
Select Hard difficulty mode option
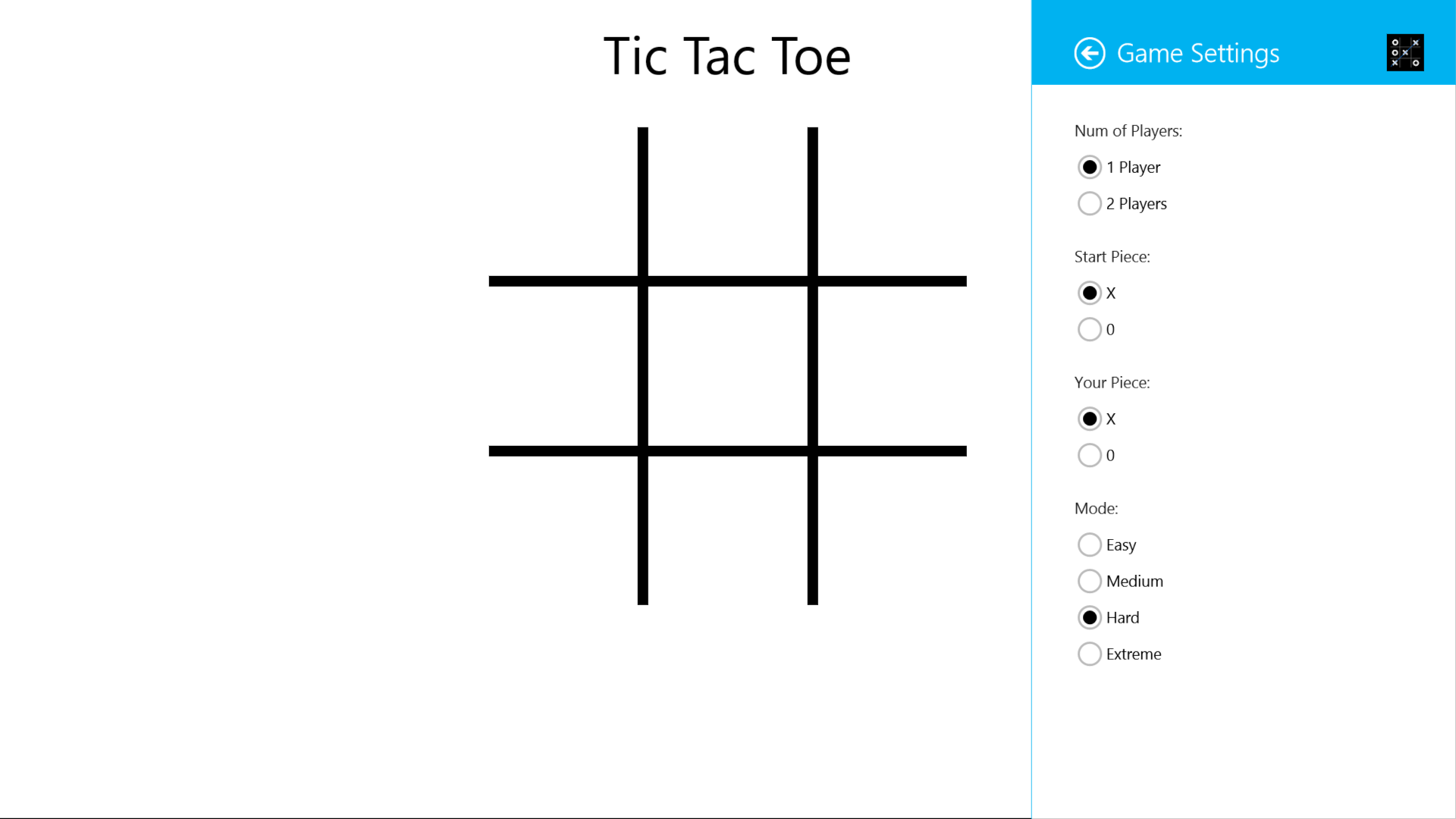point(1089,617)
